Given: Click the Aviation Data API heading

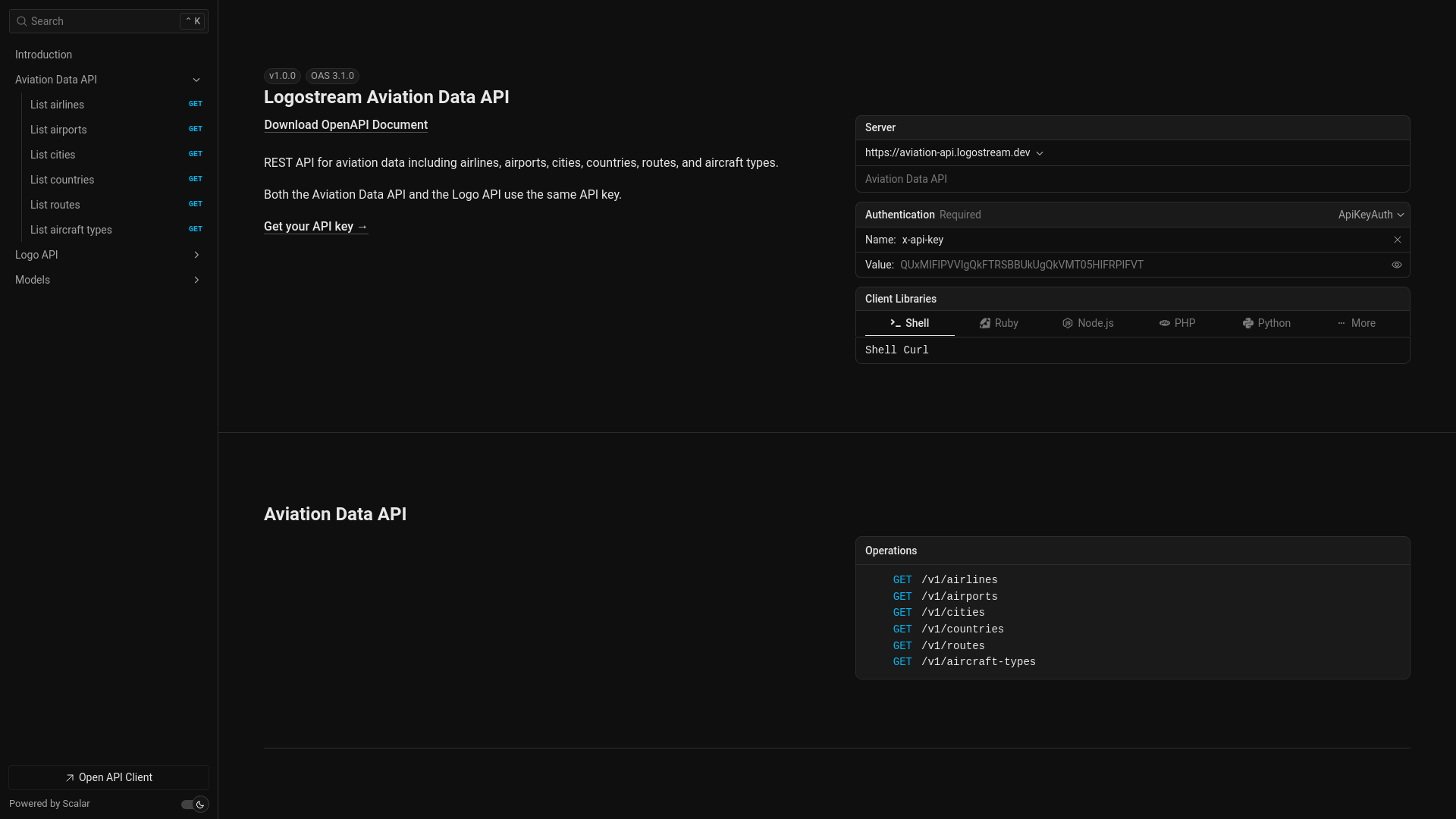Looking at the screenshot, I should tap(335, 514).
